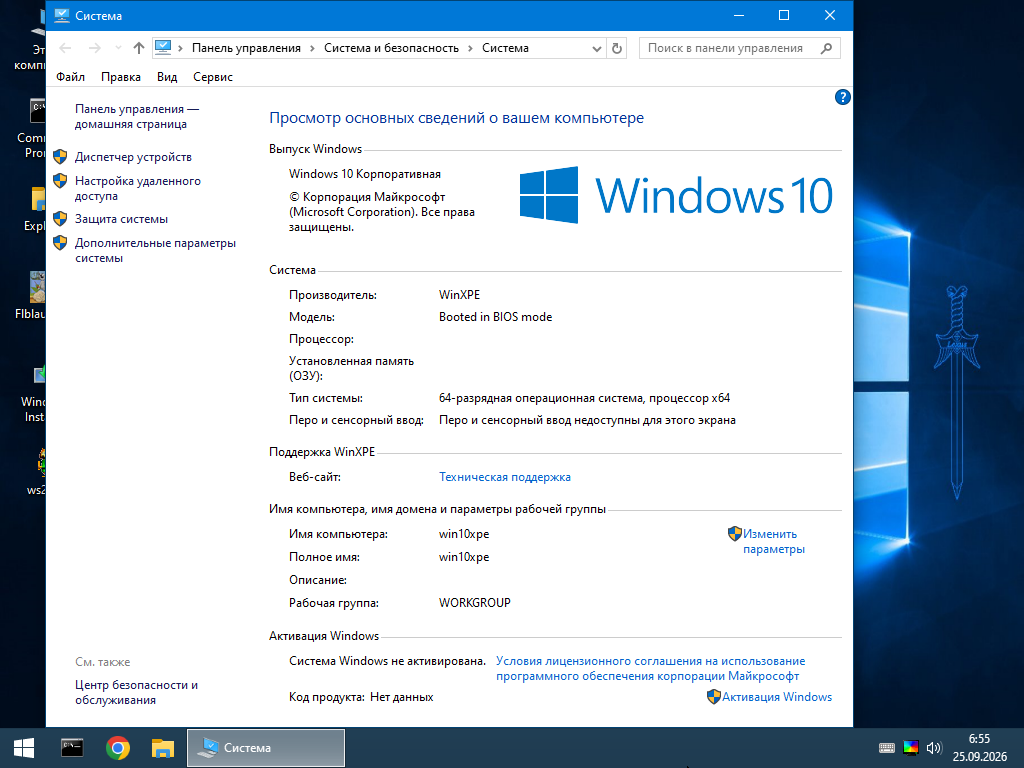Image resolution: width=1024 pixels, height=768 pixels.
Task: Launch Command Prompt from the taskbar
Action: pyautogui.click(x=72, y=748)
